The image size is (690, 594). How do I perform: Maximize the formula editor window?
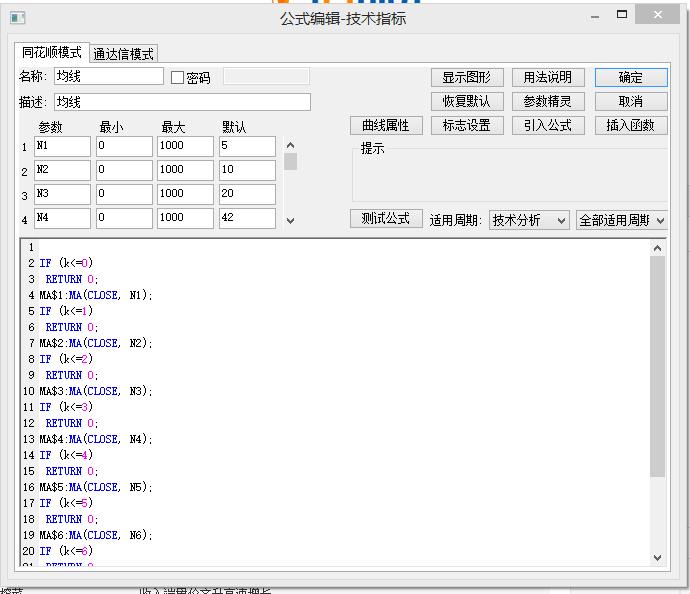tap(622, 15)
